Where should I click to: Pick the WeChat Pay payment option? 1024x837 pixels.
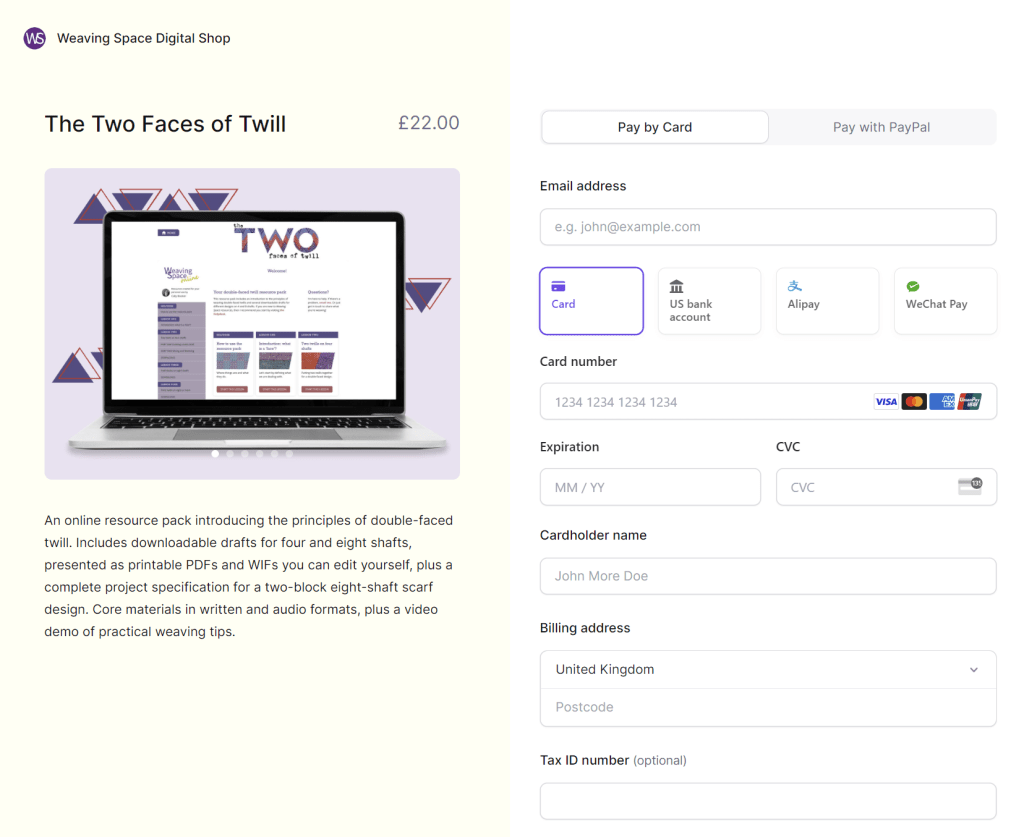coord(945,301)
